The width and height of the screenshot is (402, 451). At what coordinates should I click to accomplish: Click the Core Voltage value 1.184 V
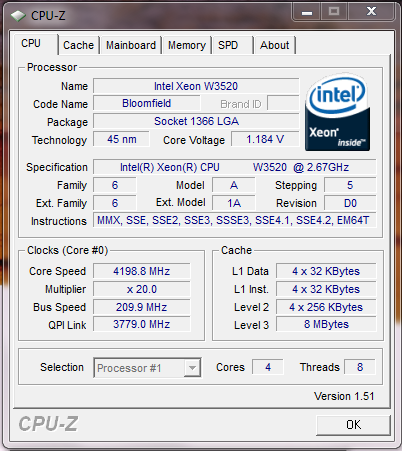pos(265,139)
